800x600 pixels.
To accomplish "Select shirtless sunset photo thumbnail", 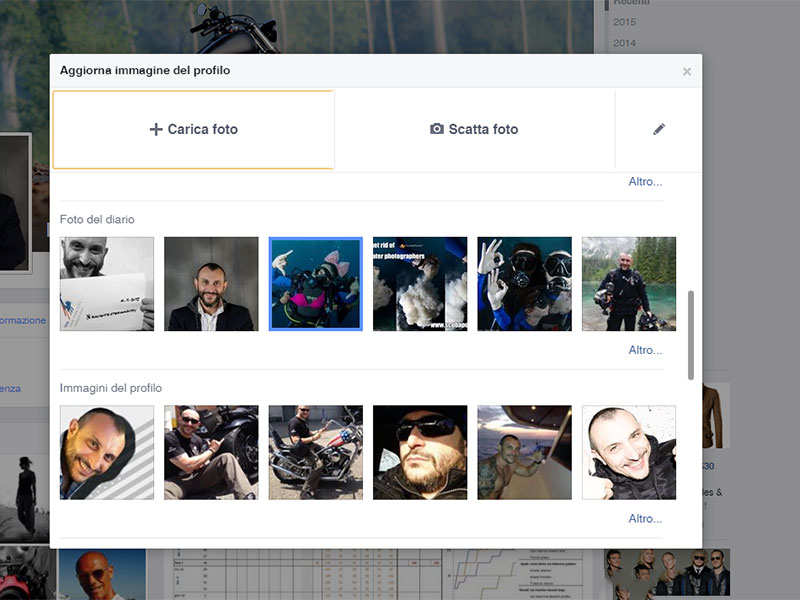I will 524,452.
